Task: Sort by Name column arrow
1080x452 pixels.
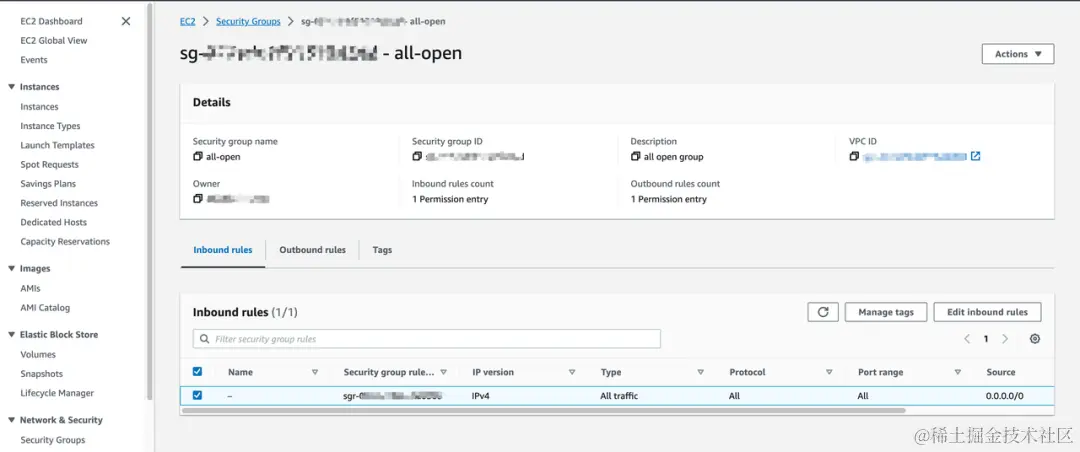Action: (315, 372)
